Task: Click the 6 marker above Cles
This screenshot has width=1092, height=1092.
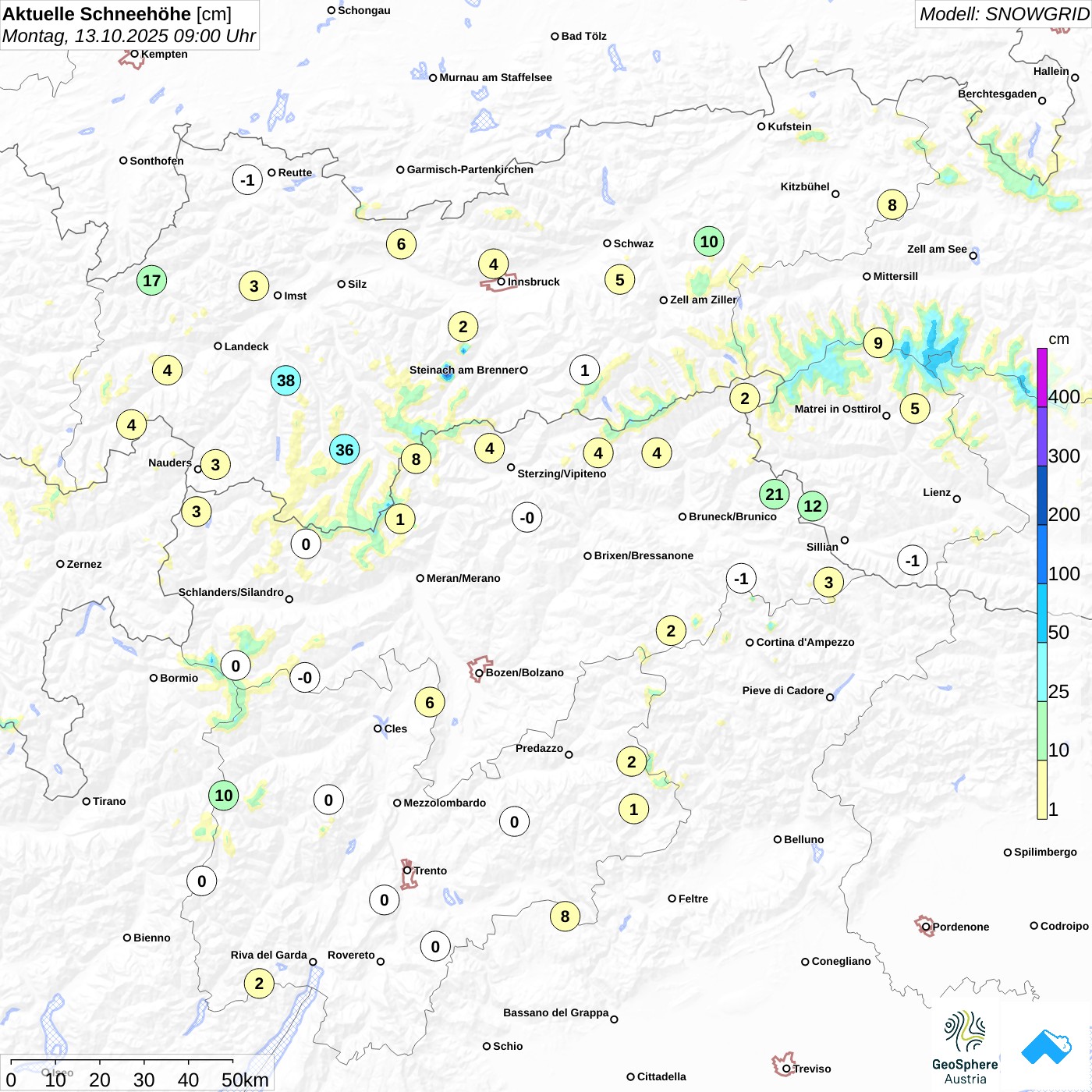Action: coord(430,703)
